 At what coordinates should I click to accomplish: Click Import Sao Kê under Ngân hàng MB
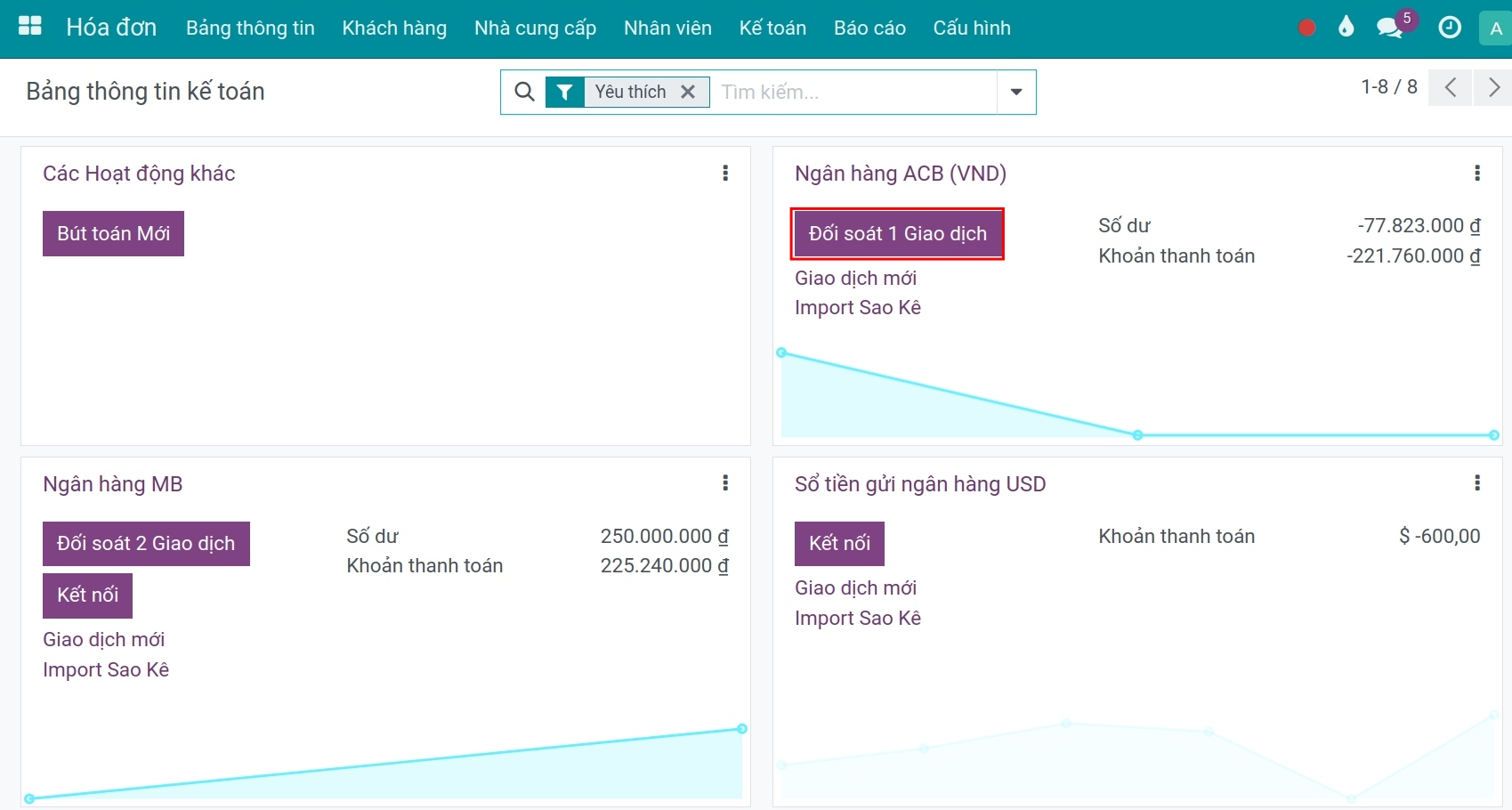(x=106, y=670)
